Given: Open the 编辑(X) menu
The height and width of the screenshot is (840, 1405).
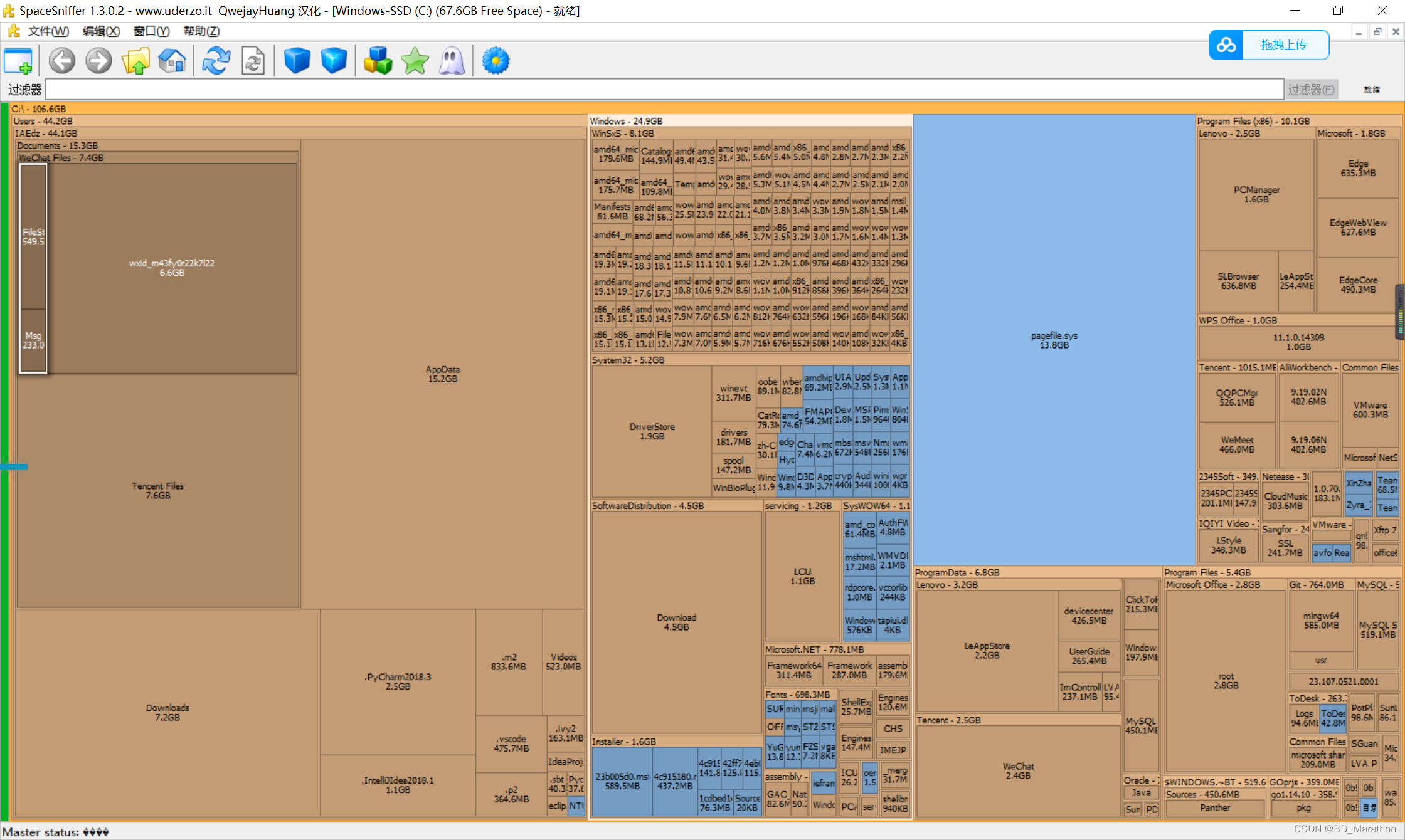Looking at the screenshot, I should click(101, 31).
